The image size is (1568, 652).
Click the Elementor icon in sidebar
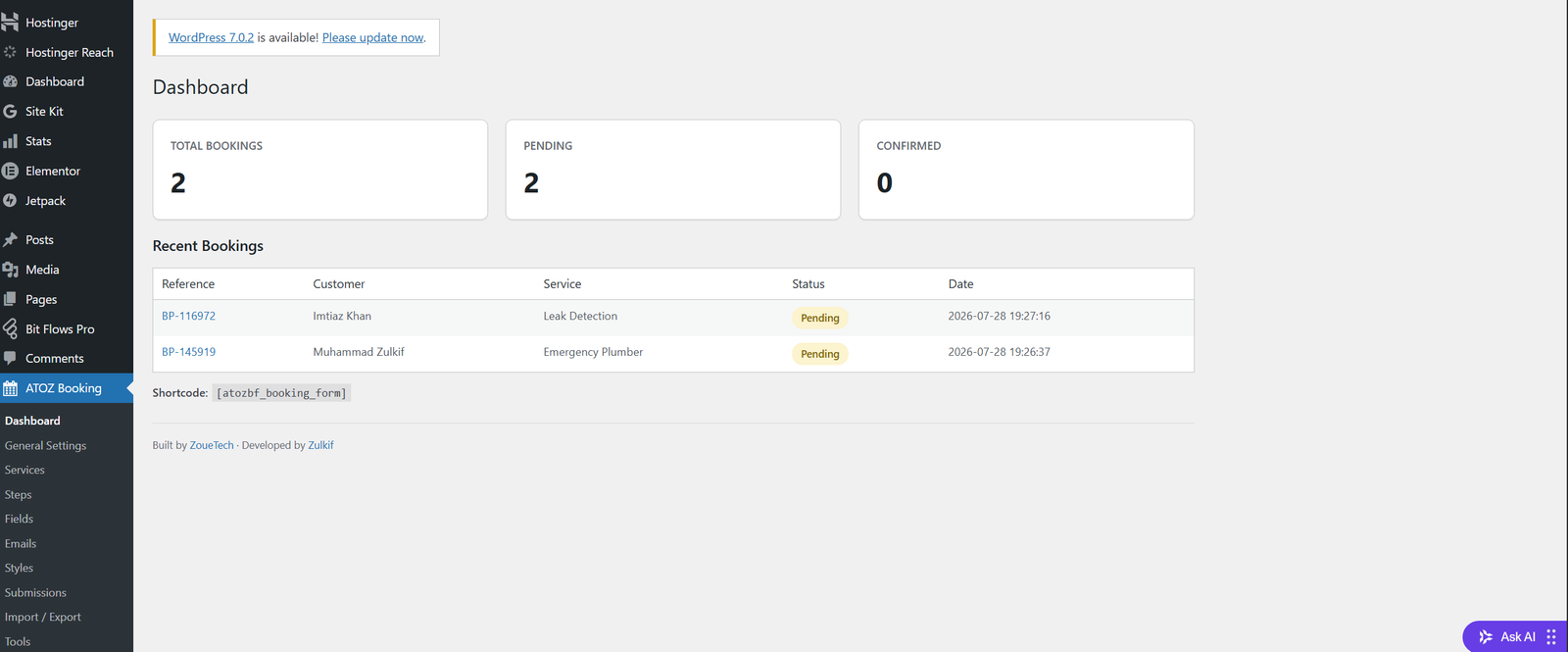point(10,171)
